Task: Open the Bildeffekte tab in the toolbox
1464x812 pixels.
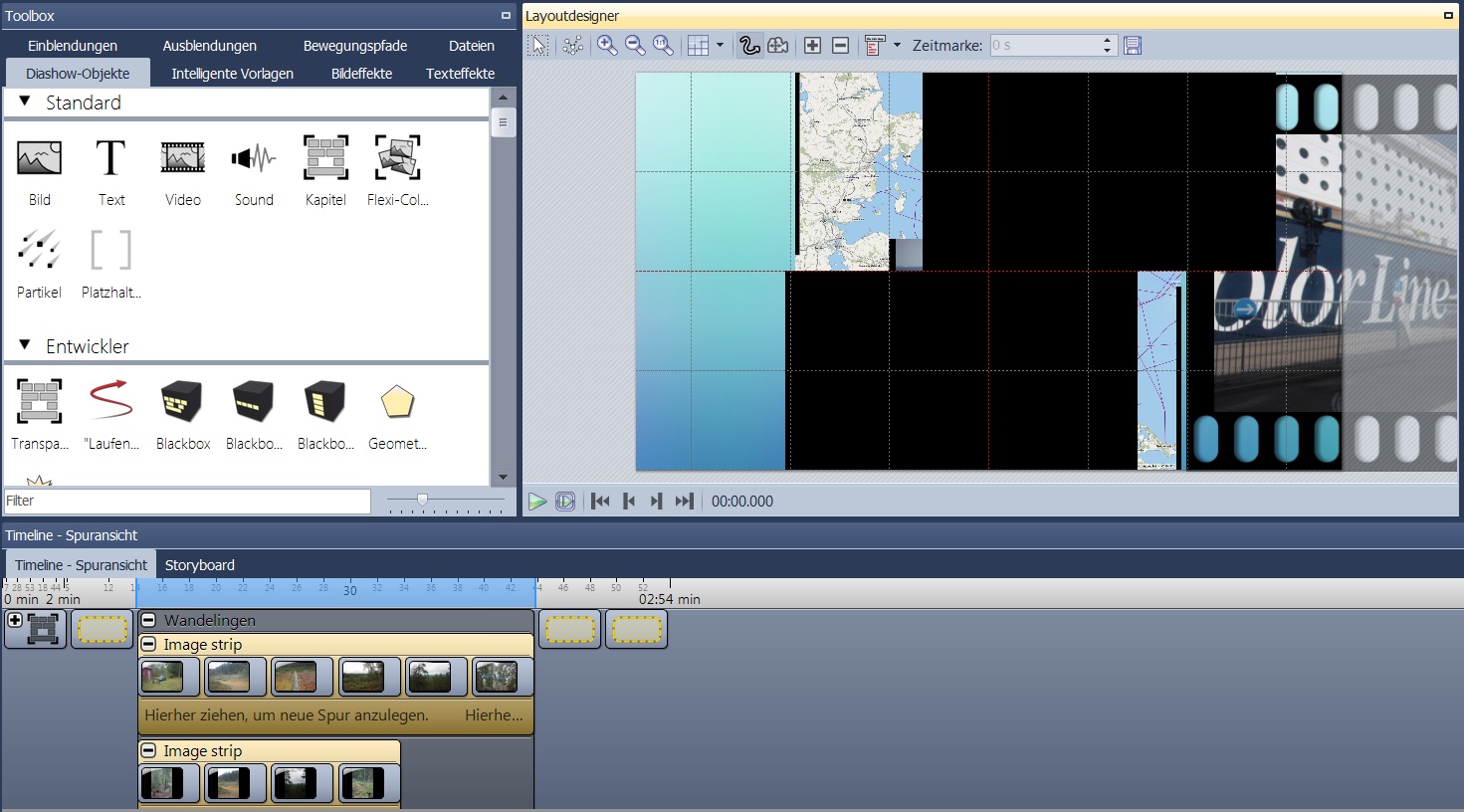Action: (x=361, y=74)
